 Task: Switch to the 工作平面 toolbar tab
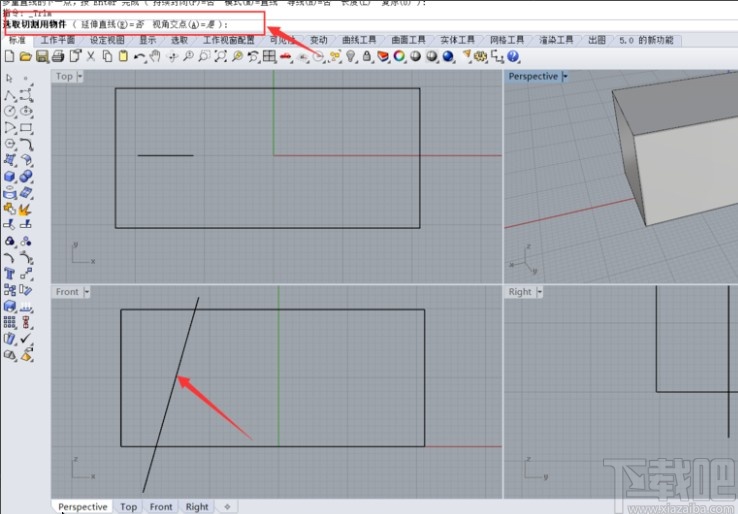[57, 40]
